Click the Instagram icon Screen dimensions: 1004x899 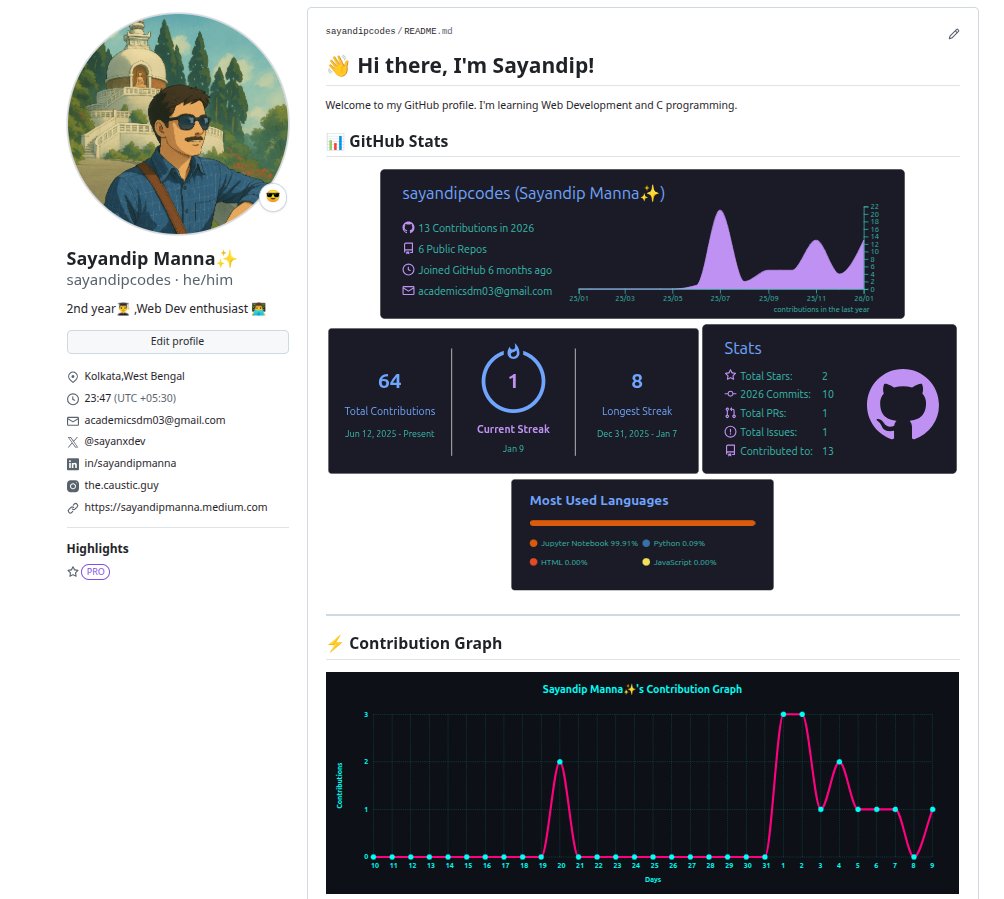[x=73, y=486]
